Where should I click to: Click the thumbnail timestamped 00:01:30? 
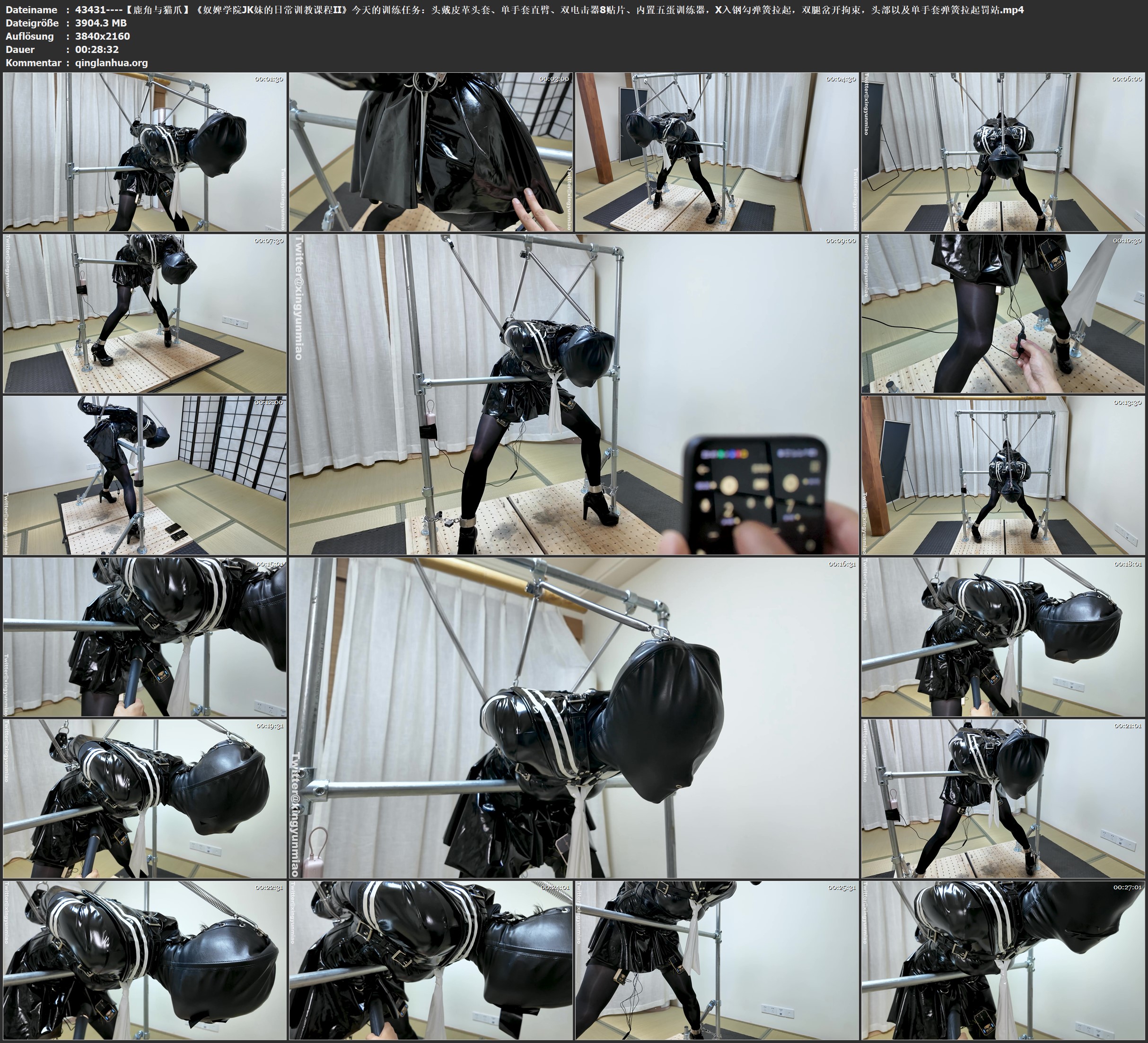(145, 151)
